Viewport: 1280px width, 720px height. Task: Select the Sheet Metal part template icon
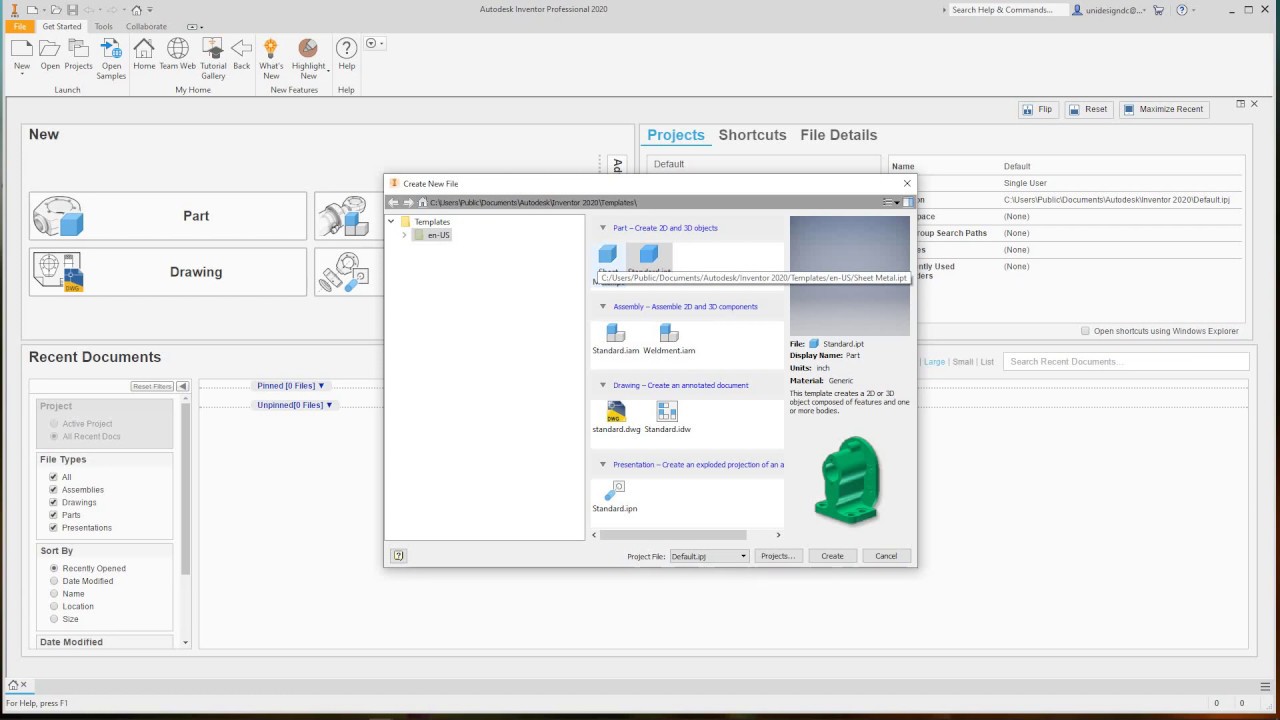click(x=607, y=254)
